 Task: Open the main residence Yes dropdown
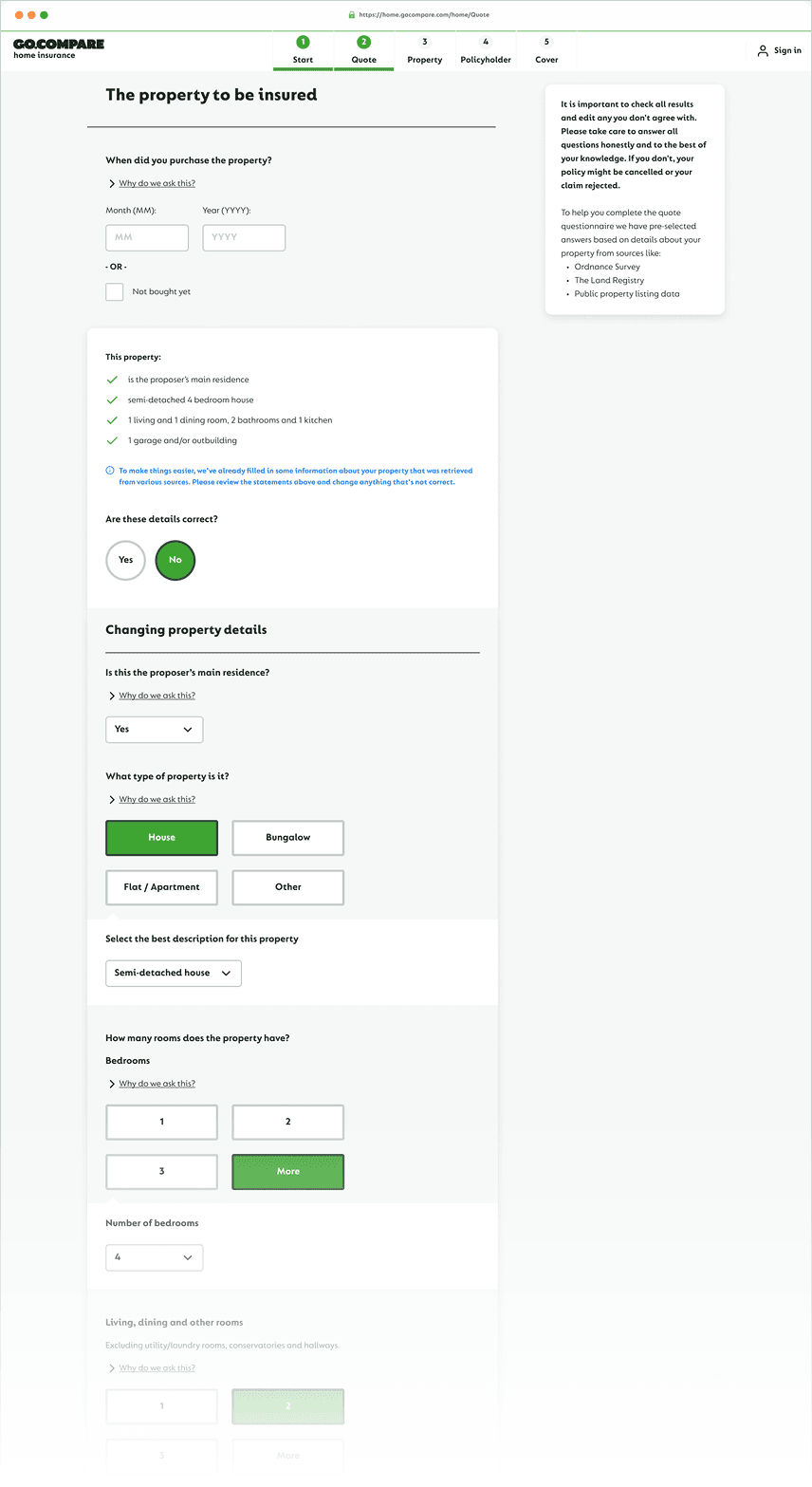click(x=154, y=729)
